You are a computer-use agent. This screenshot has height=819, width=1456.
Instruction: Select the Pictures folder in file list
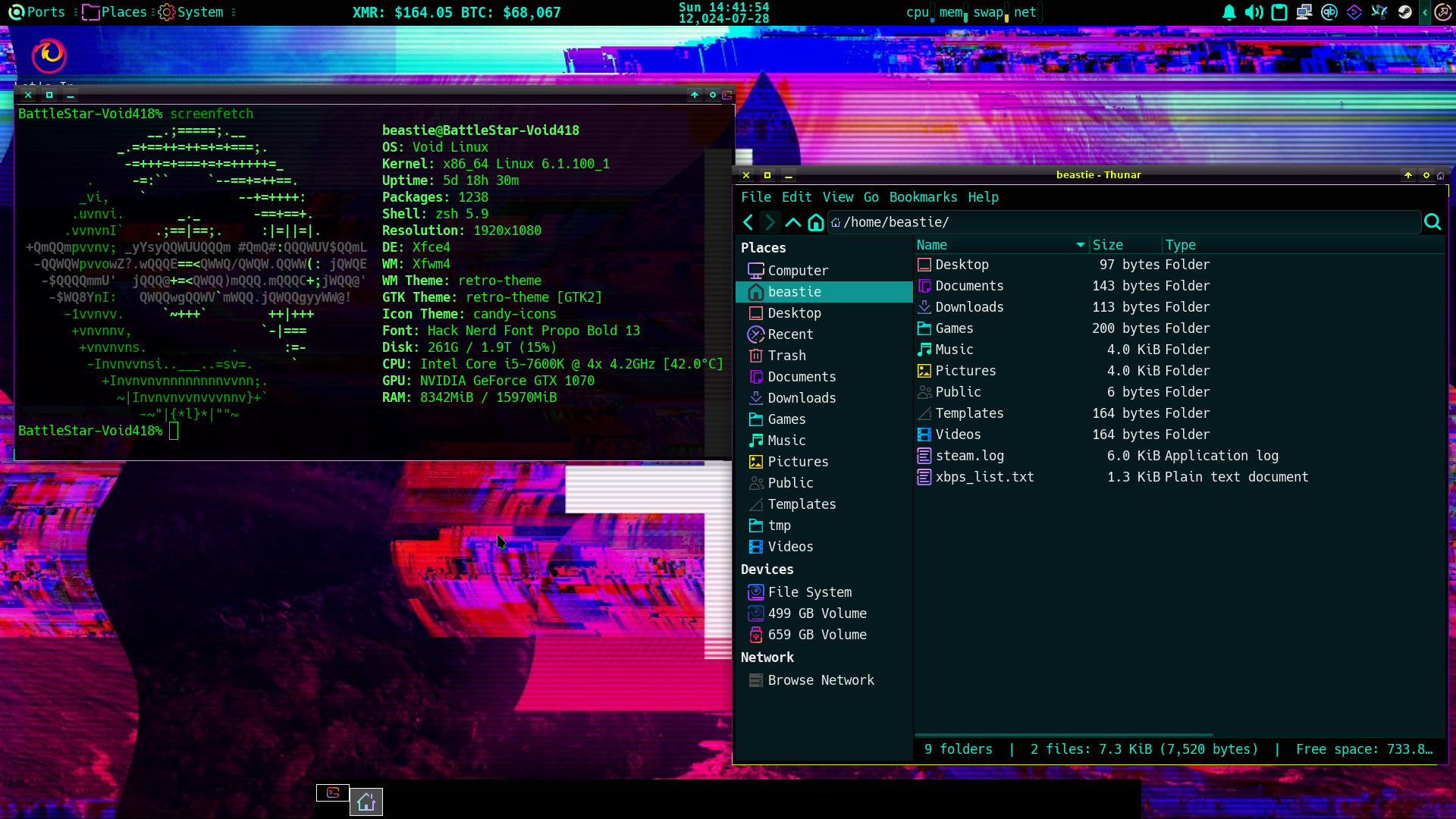(x=1179, y=371)
